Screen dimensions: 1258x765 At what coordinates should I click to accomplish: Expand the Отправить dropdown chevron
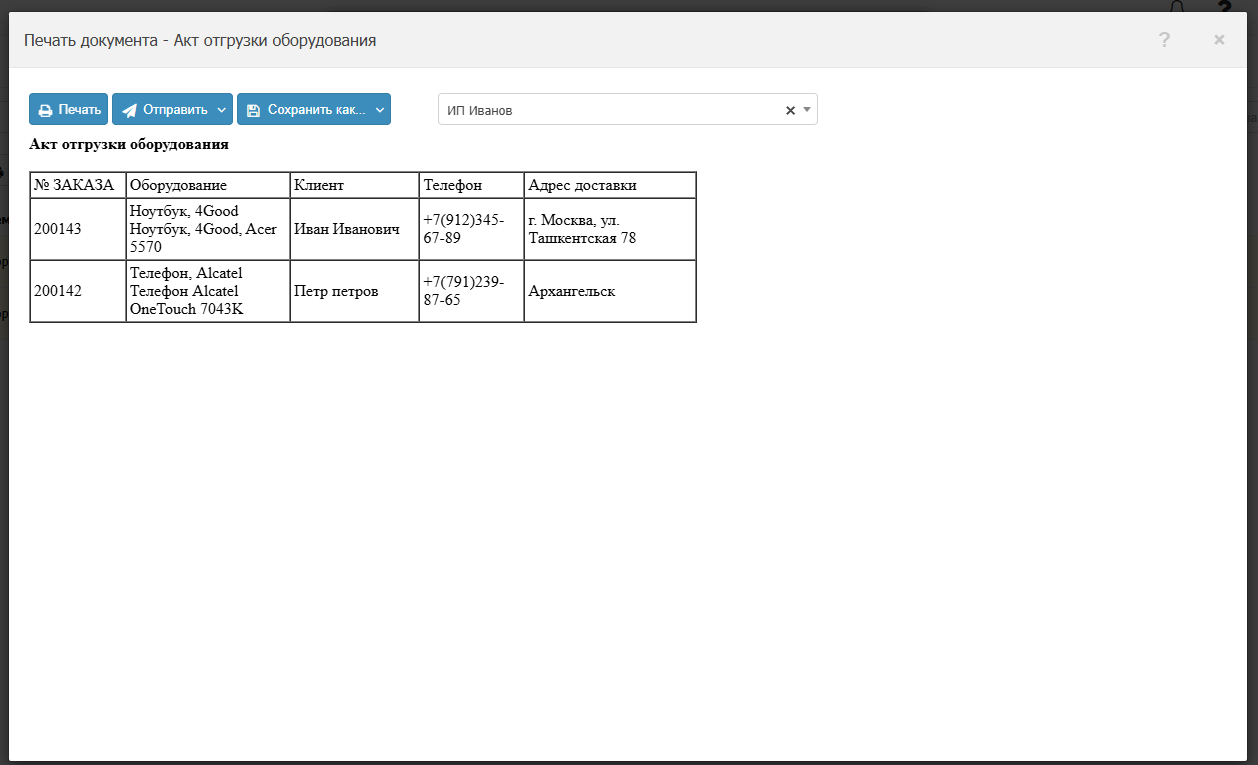tap(221, 110)
